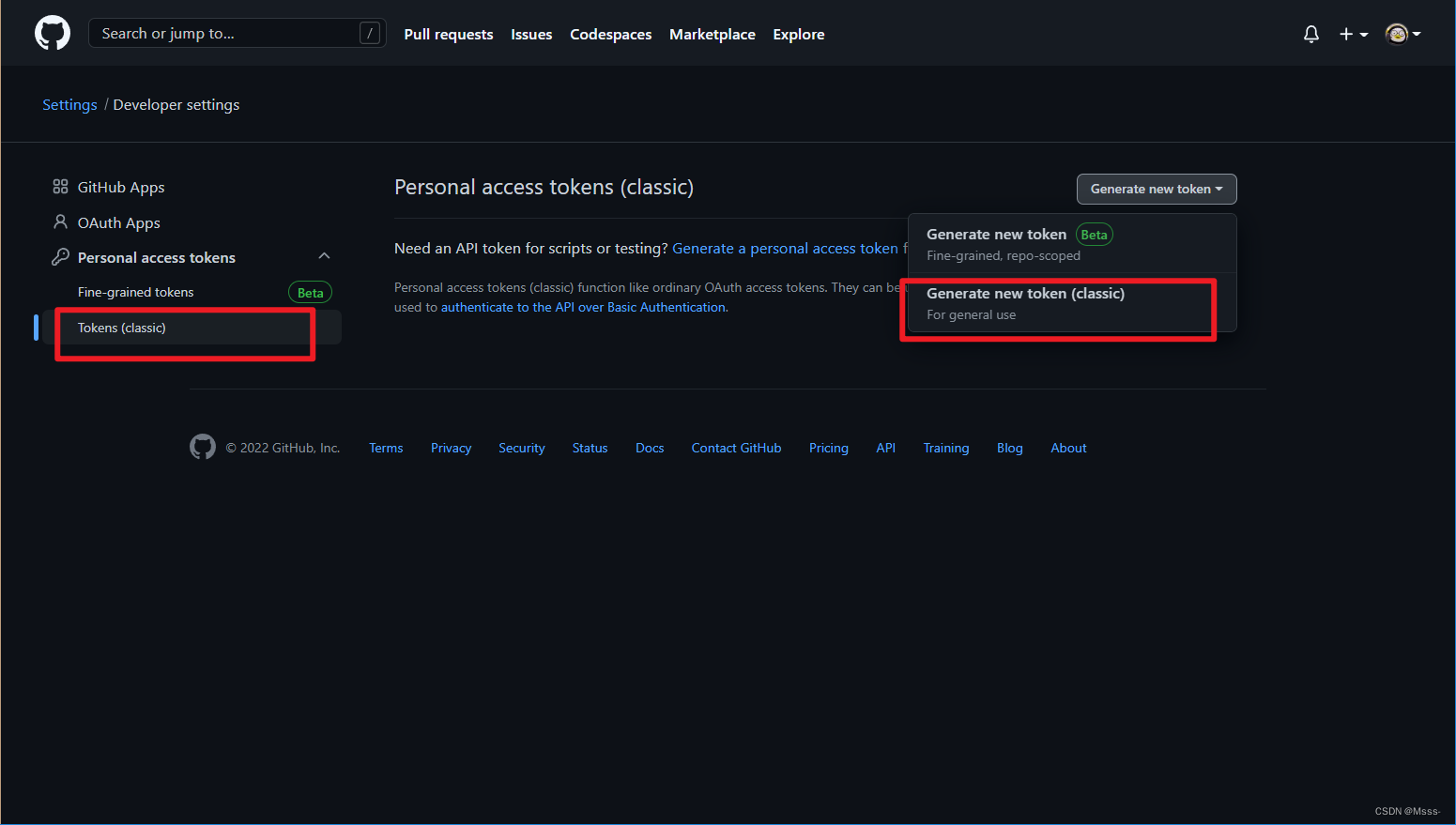This screenshot has height=825, width=1456.
Task: Go to Issues in top navigation
Action: click(531, 34)
